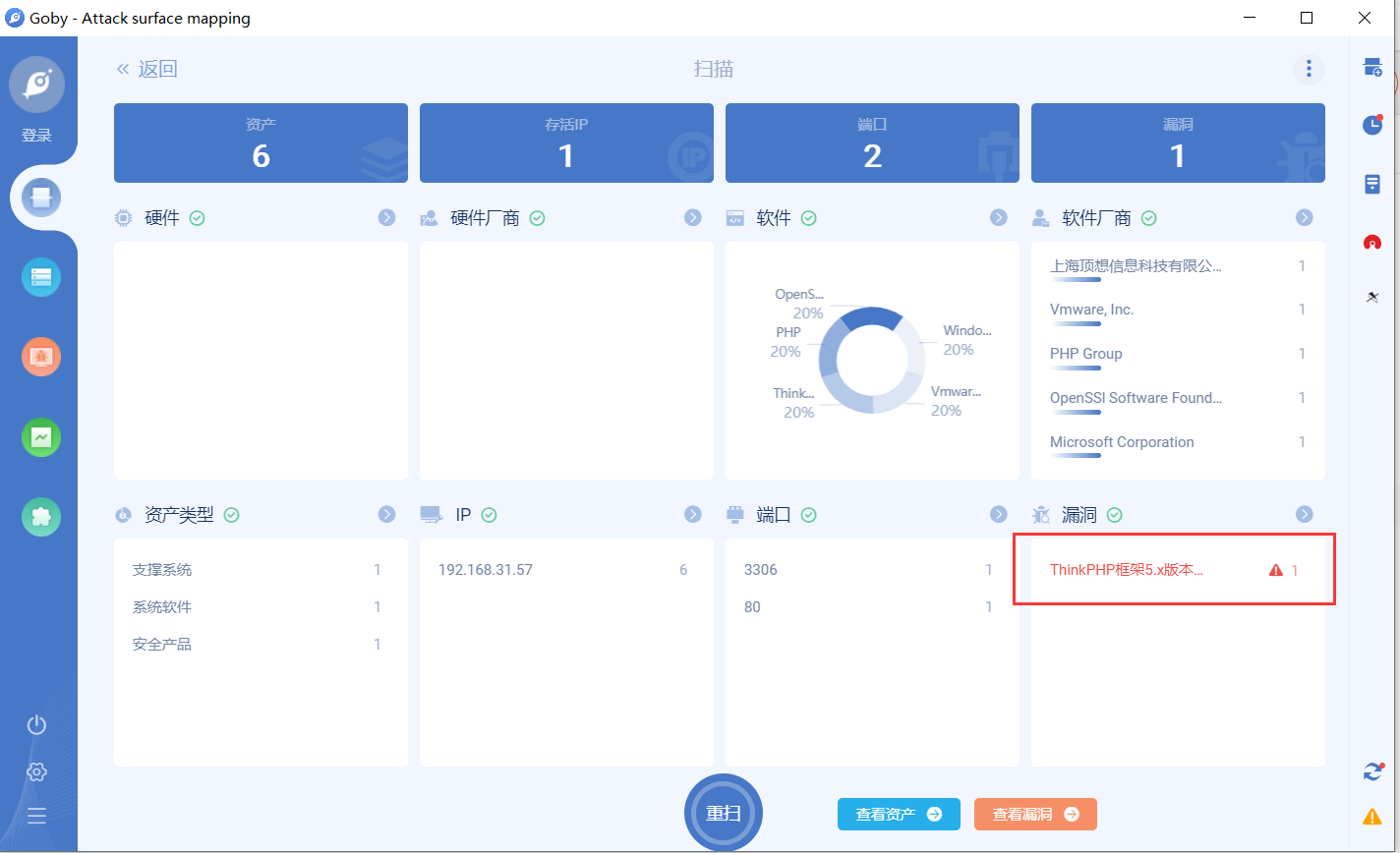Open the vulnerability monitor icon in sidebar

tap(41, 357)
